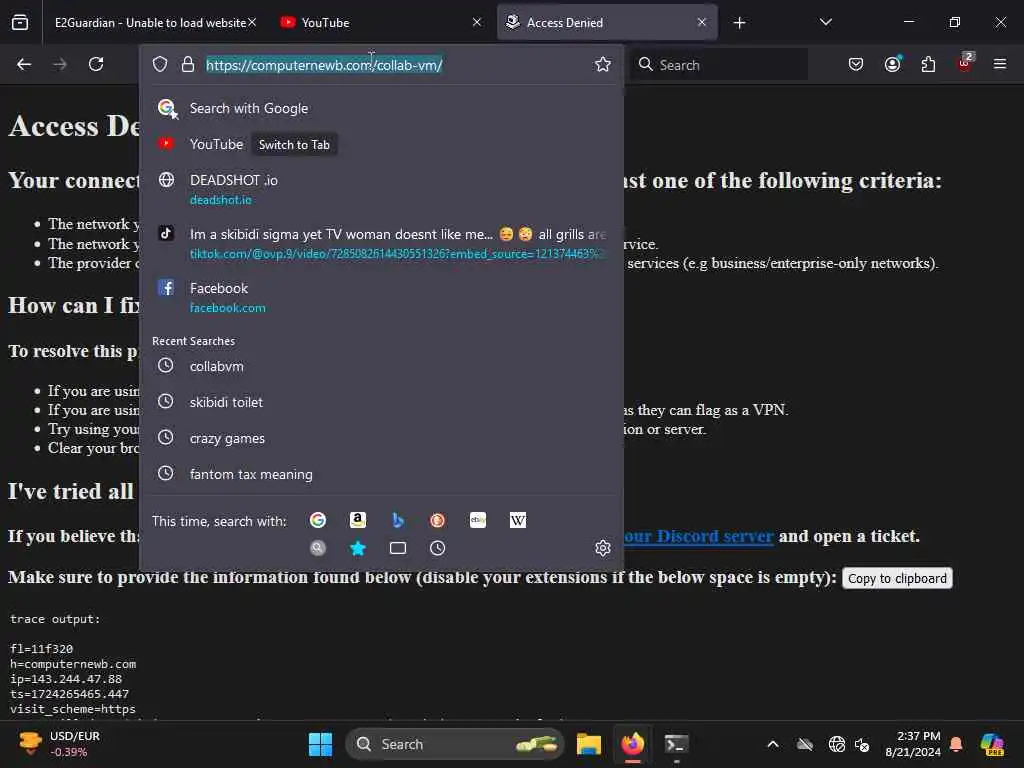1024x768 pixels.
Task: Open File Explorer from taskbar
Action: [588, 744]
